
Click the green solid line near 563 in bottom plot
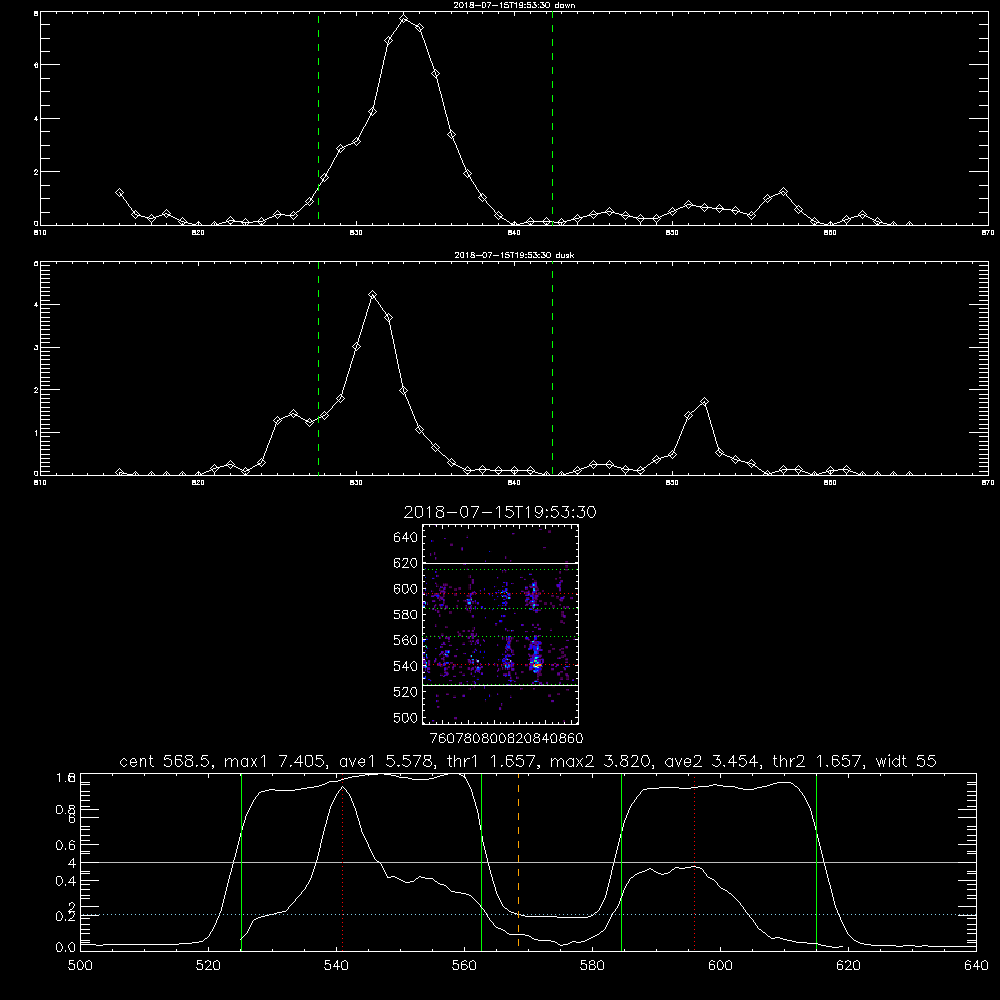[482, 861]
